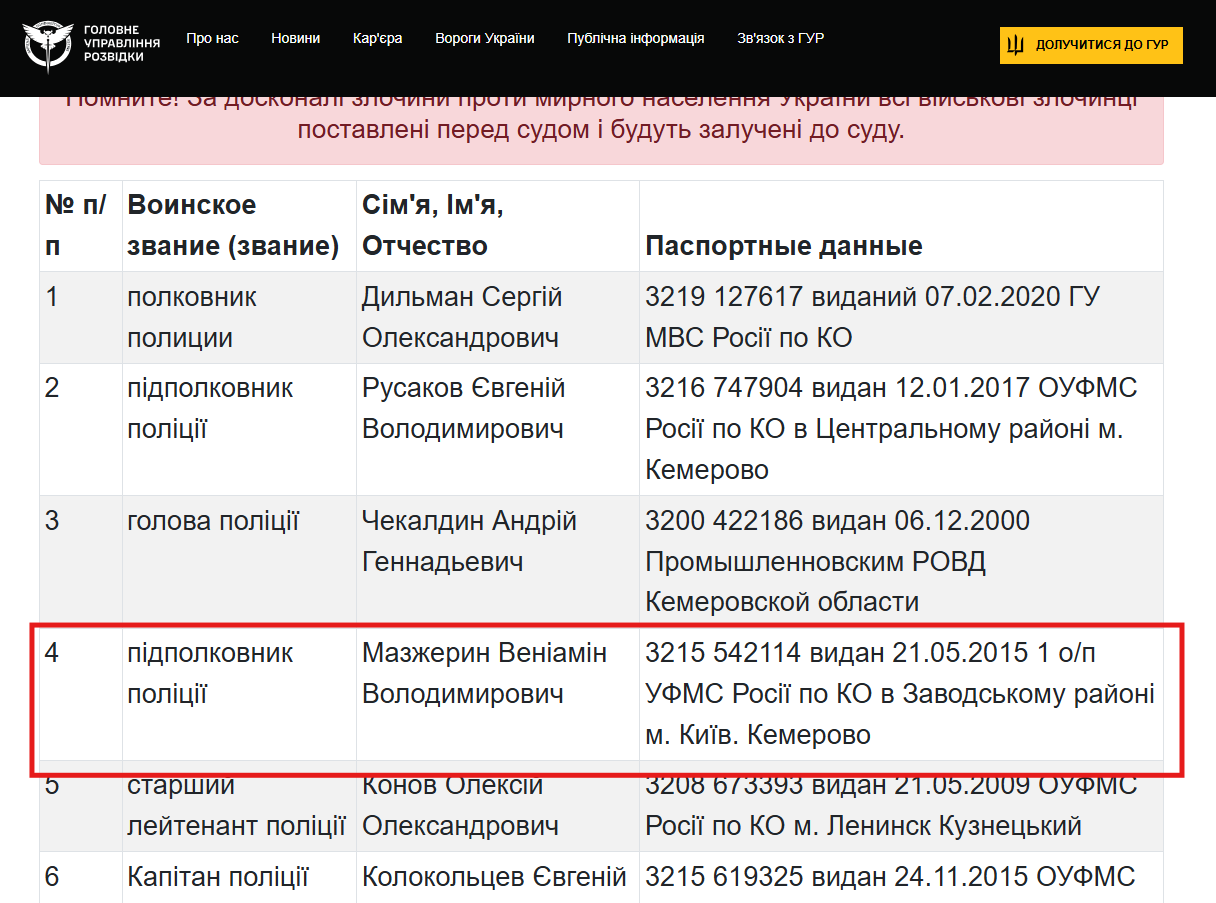The width and height of the screenshot is (1216, 903).
Task: Open the Про нас menu item
Action: (x=211, y=38)
